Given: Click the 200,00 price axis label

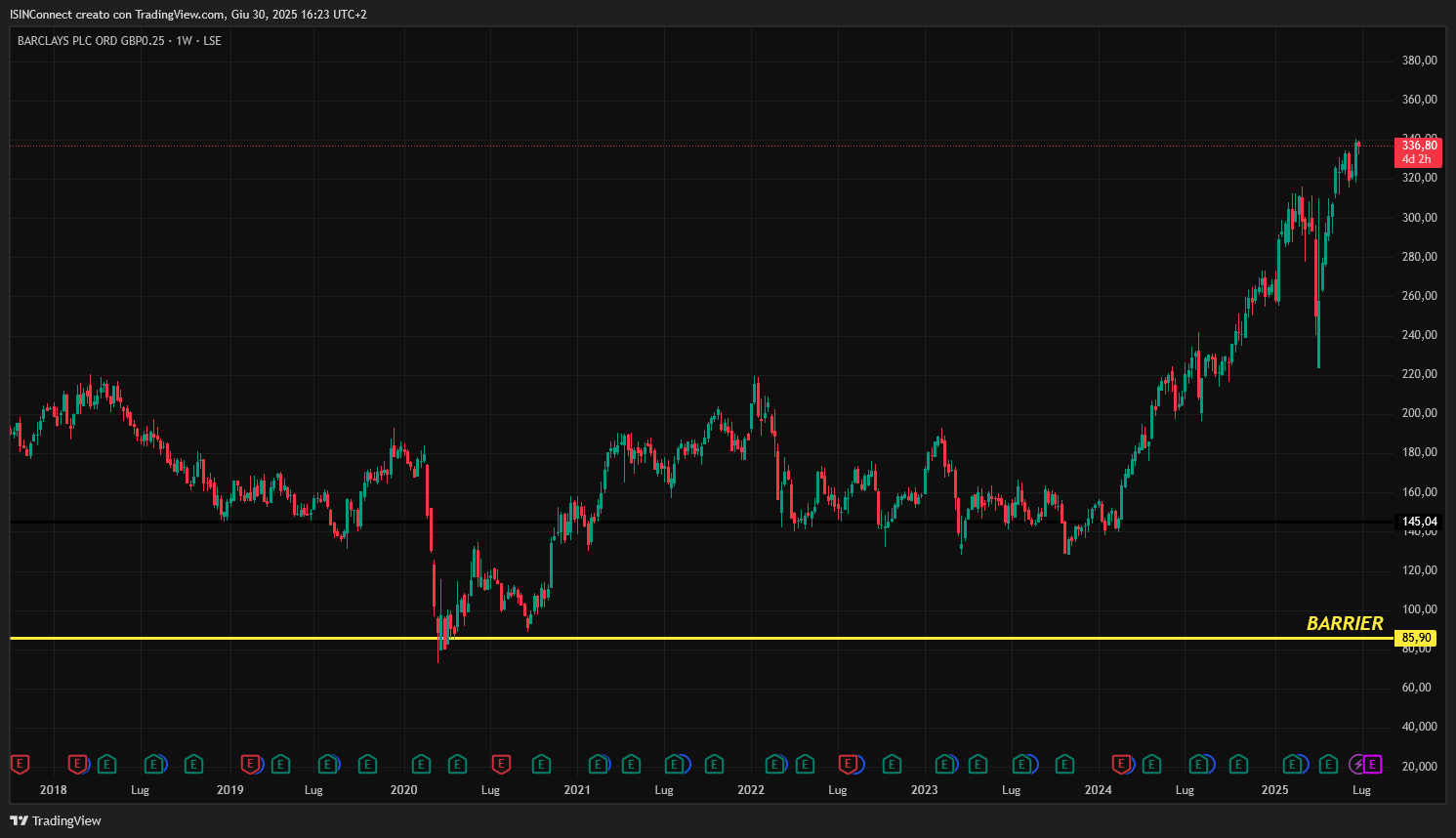Looking at the screenshot, I should pos(1419,413).
